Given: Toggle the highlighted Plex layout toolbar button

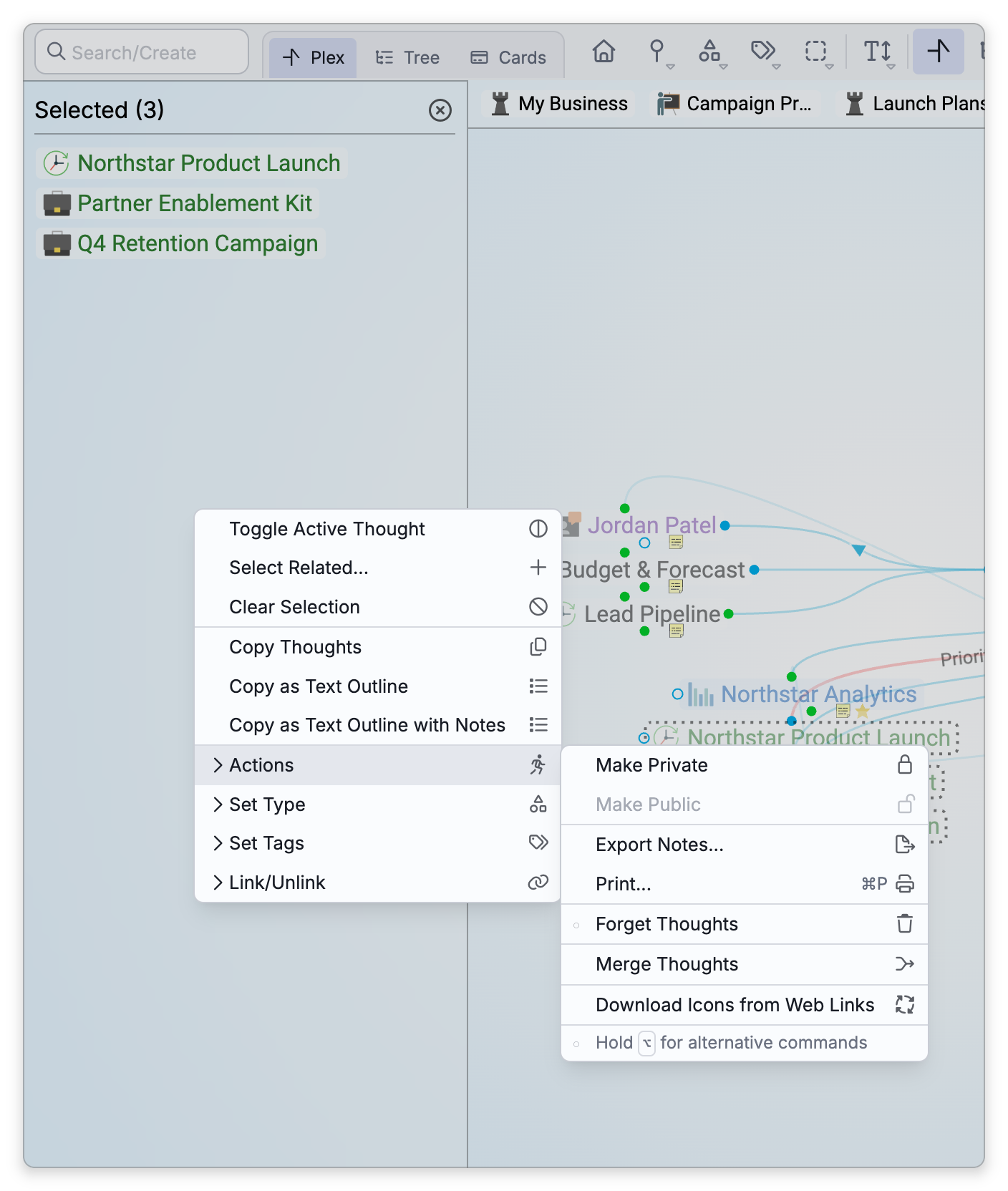Looking at the screenshot, I should pyautogui.click(x=938, y=52).
